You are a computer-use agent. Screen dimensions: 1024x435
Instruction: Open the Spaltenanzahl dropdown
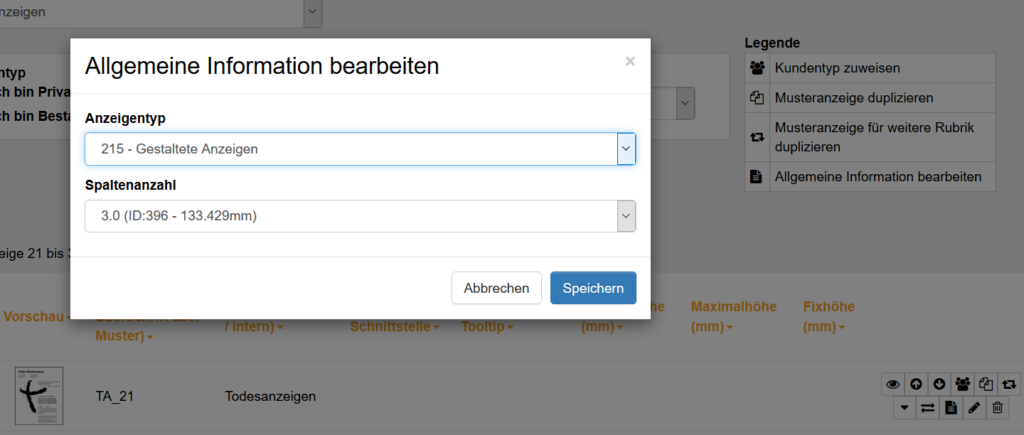click(360, 216)
